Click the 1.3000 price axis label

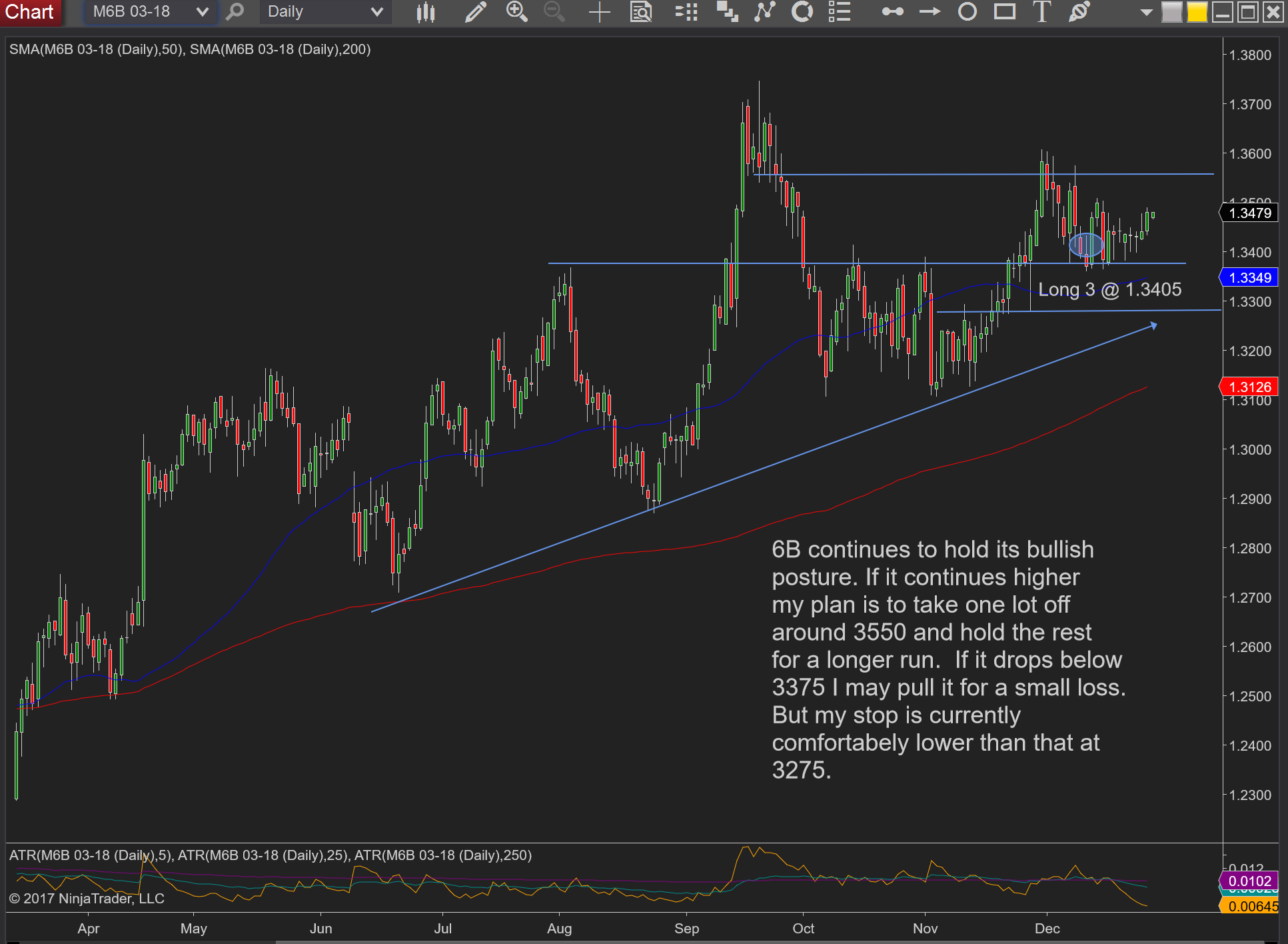click(1250, 450)
